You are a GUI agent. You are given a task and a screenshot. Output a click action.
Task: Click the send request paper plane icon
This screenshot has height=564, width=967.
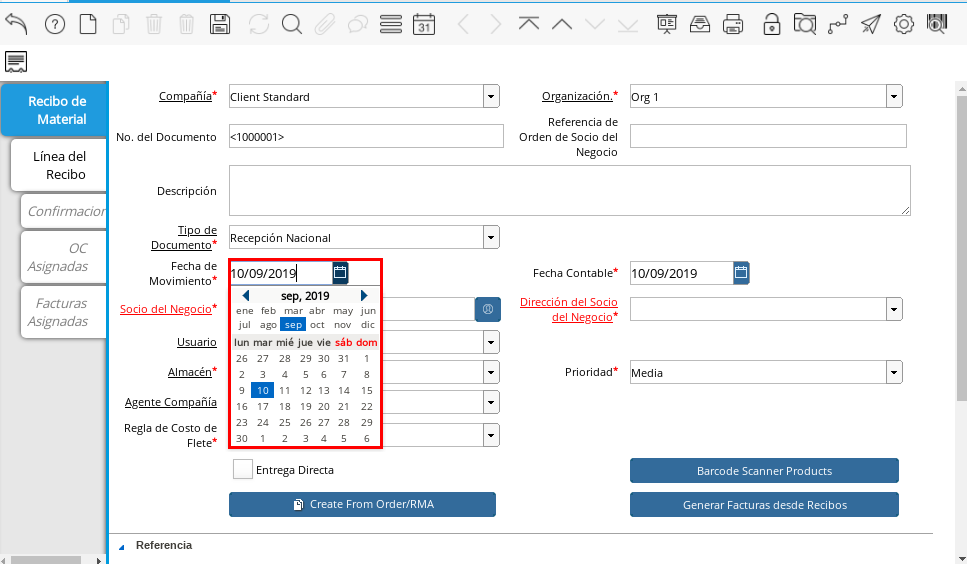[x=871, y=25]
